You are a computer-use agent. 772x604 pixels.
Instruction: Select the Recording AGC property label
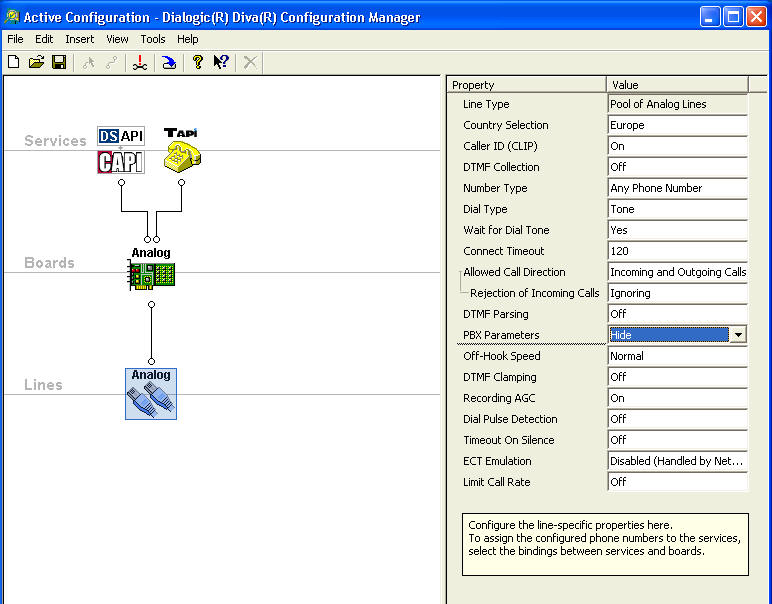tap(499, 398)
